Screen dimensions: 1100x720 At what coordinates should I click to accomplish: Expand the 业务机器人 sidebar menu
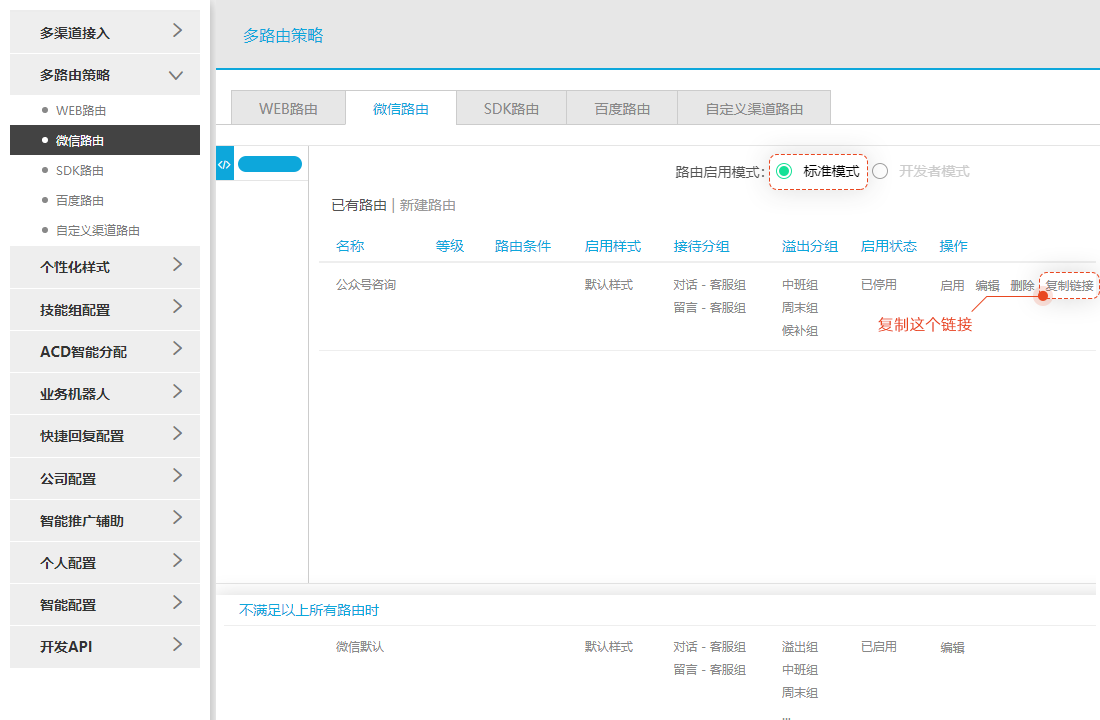105,394
